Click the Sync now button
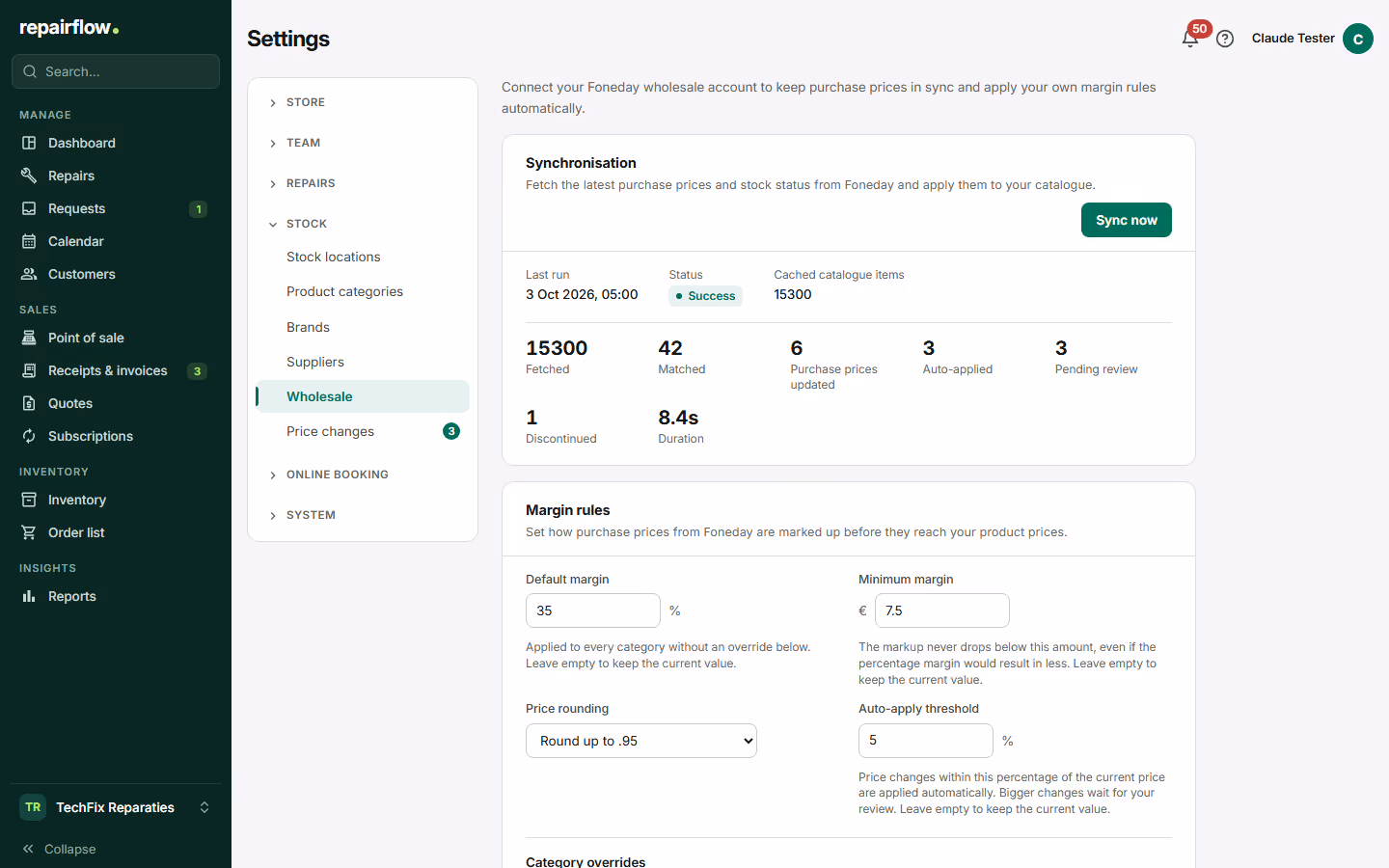This screenshot has width=1389, height=868. click(1127, 220)
